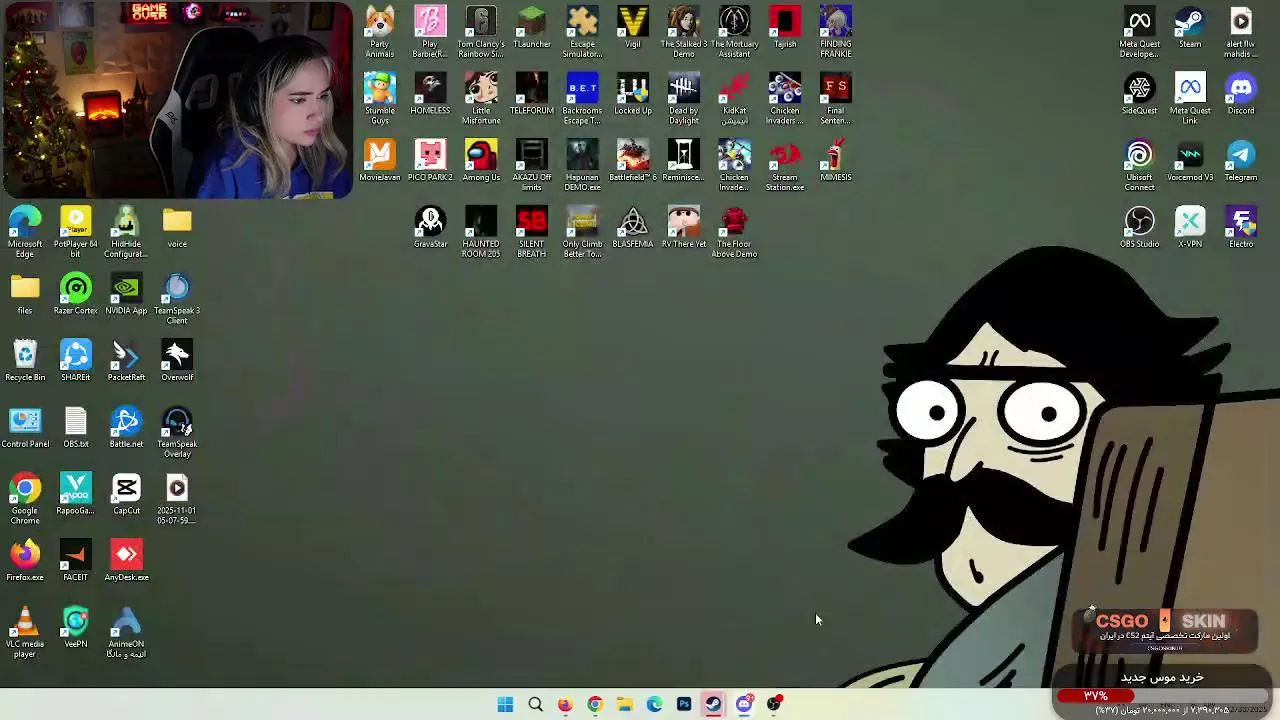The width and height of the screenshot is (1280, 720).
Task: Open the VLC media player shortcut
Action: click(25, 632)
